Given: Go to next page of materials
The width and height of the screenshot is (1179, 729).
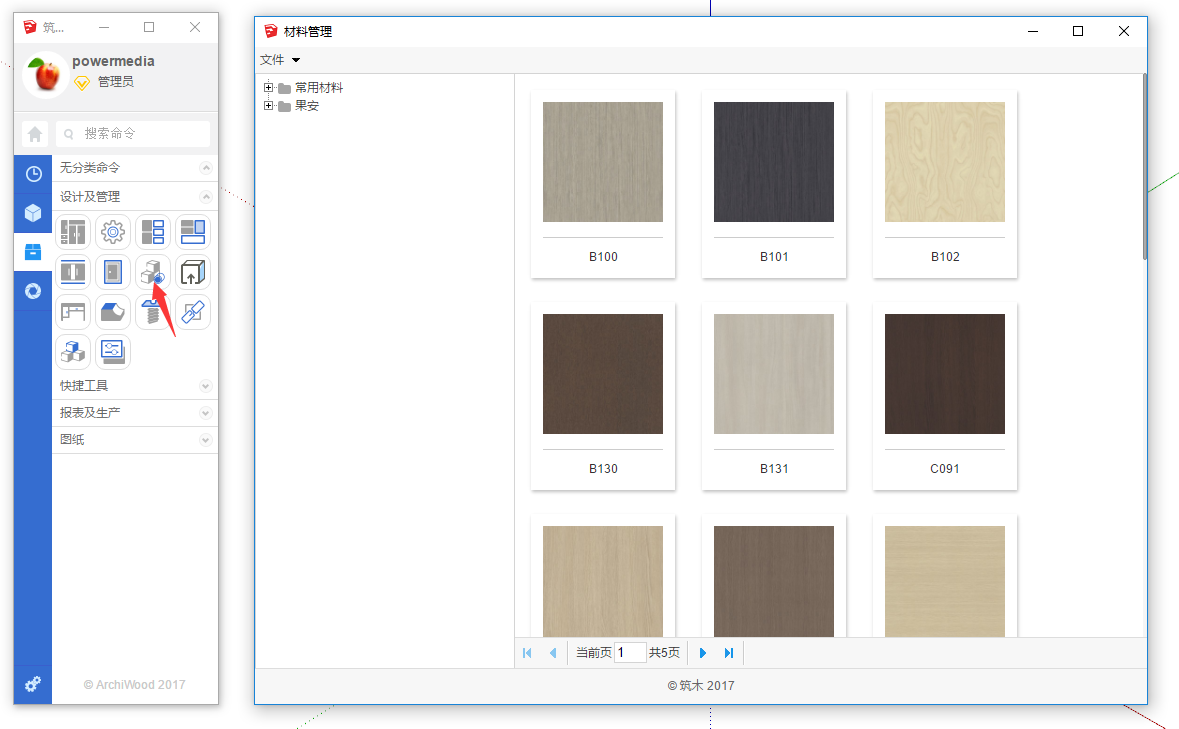Looking at the screenshot, I should pos(703,653).
